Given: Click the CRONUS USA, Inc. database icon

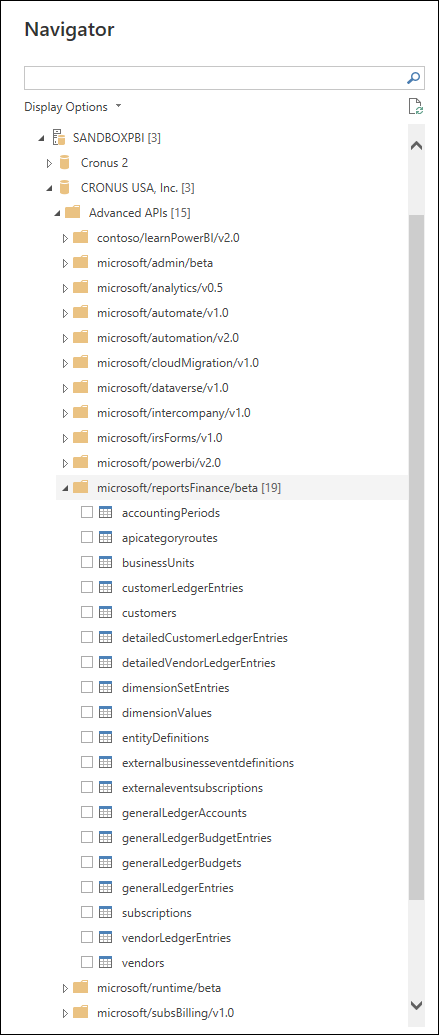Looking at the screenshot, I should (x=64, y=188).
